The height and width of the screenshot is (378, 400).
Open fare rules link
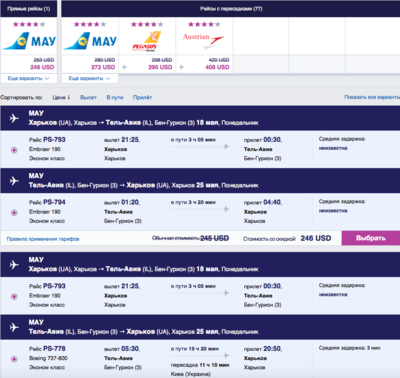pyautogui.click(x=43, y=239)
